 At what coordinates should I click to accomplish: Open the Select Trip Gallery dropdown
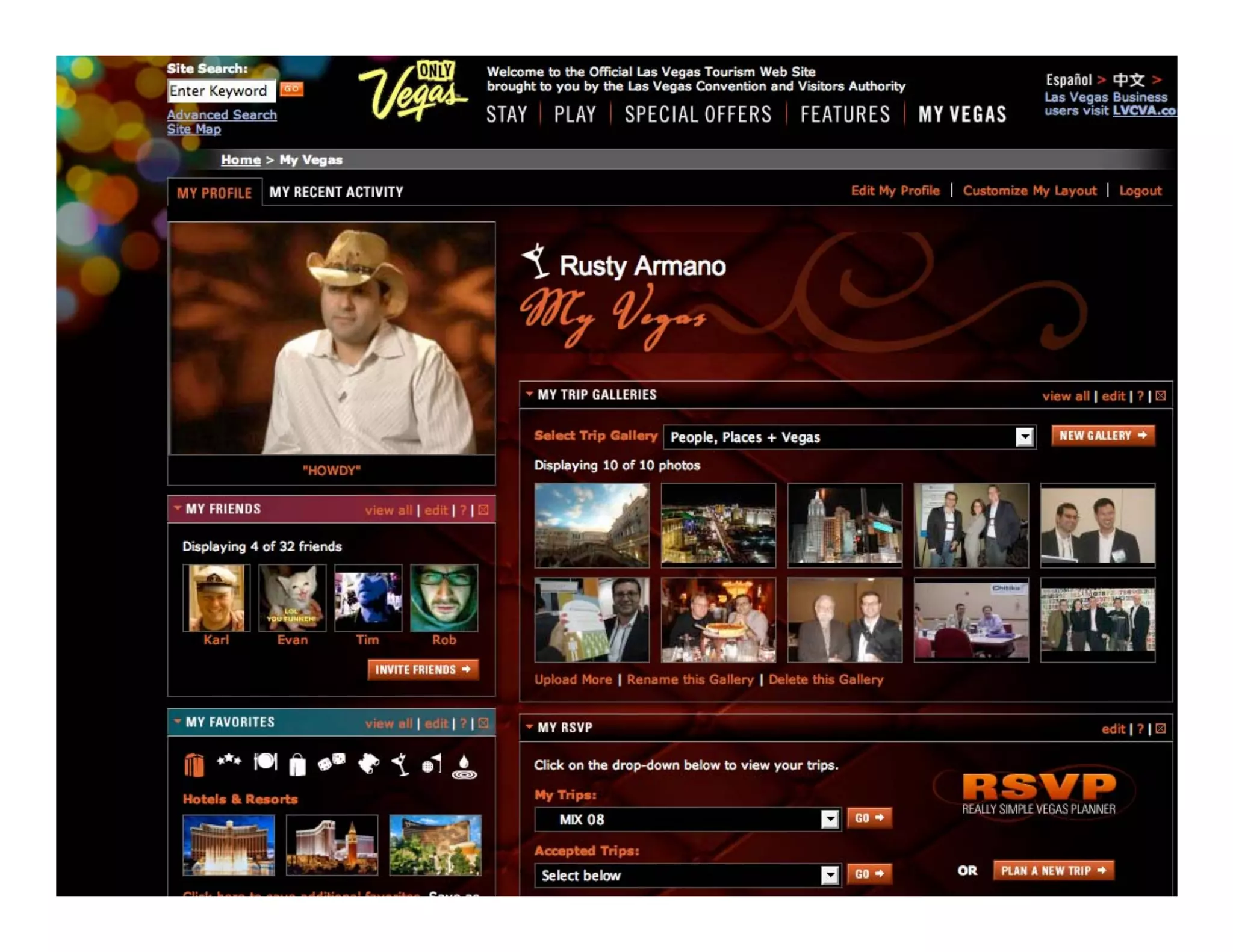[x=1023, y=437]
